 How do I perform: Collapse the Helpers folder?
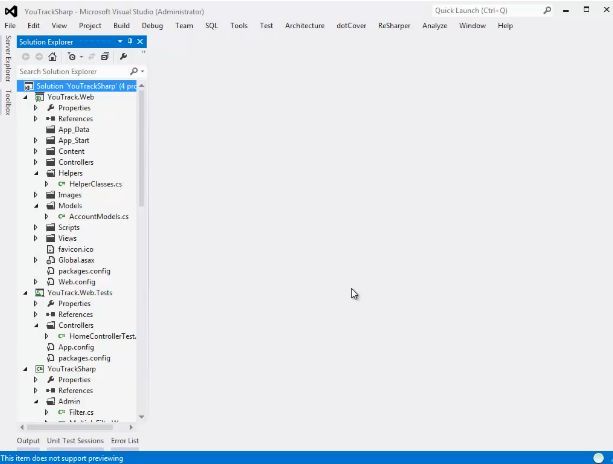[x=36, y=173]
